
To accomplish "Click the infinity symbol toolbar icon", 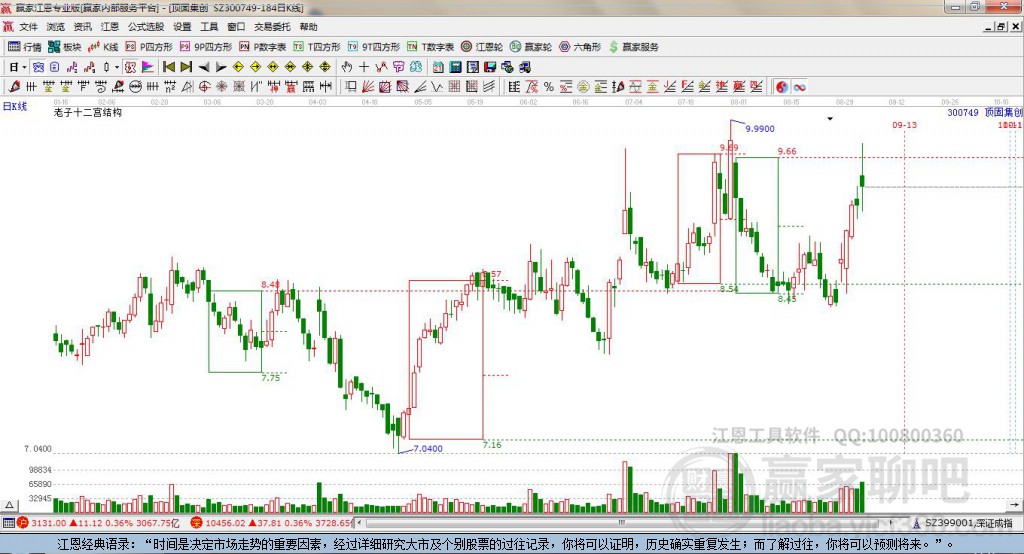I will point(800,87).
